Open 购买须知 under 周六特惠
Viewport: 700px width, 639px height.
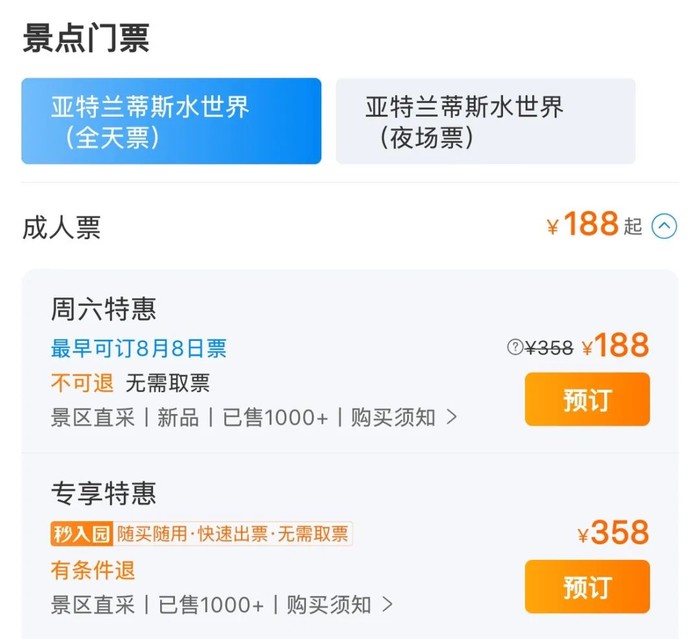(x=404, y=417)
